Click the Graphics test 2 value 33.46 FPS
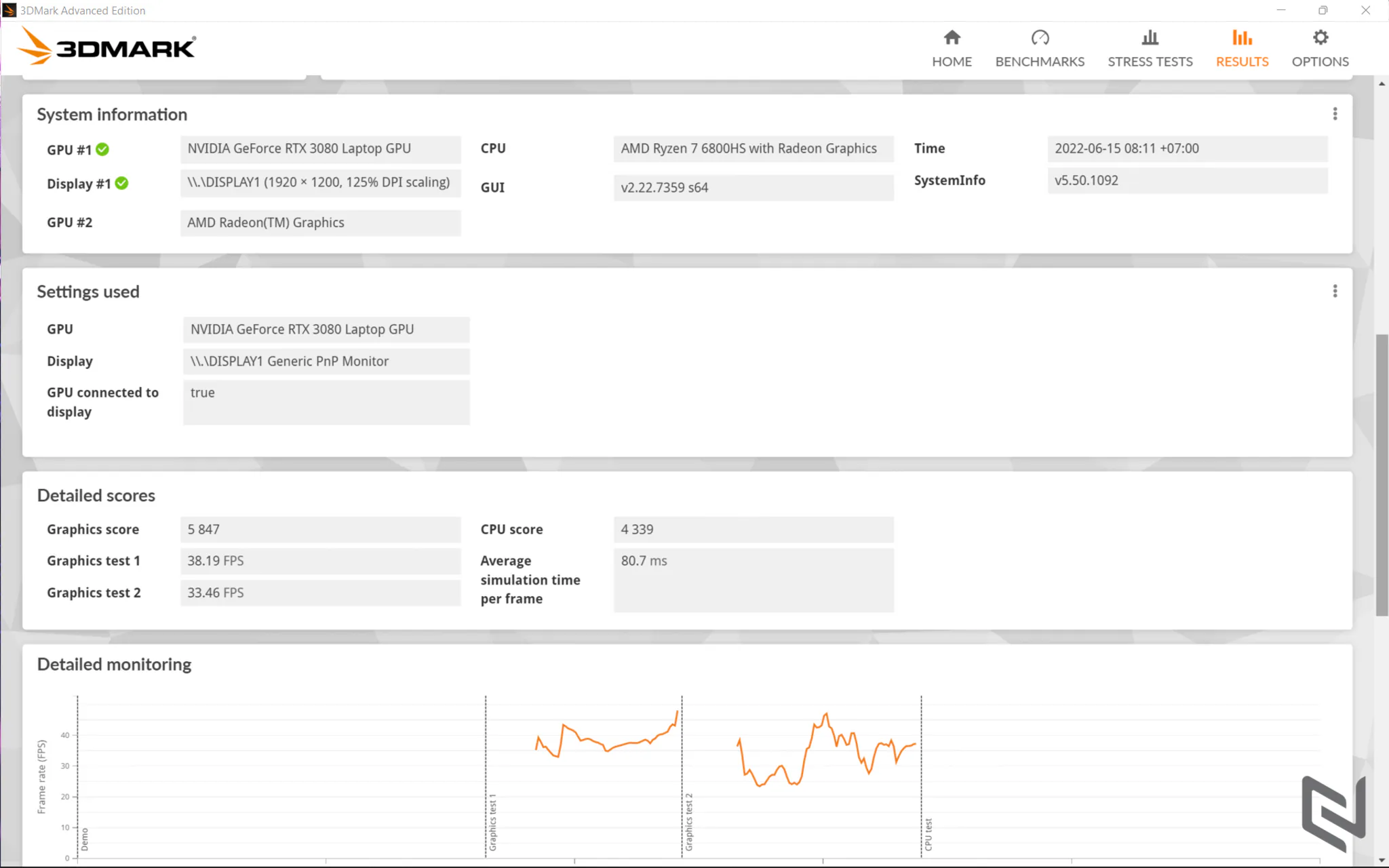Image resolution: width=1389 pixels, height=868 pixels. (321, 593)
